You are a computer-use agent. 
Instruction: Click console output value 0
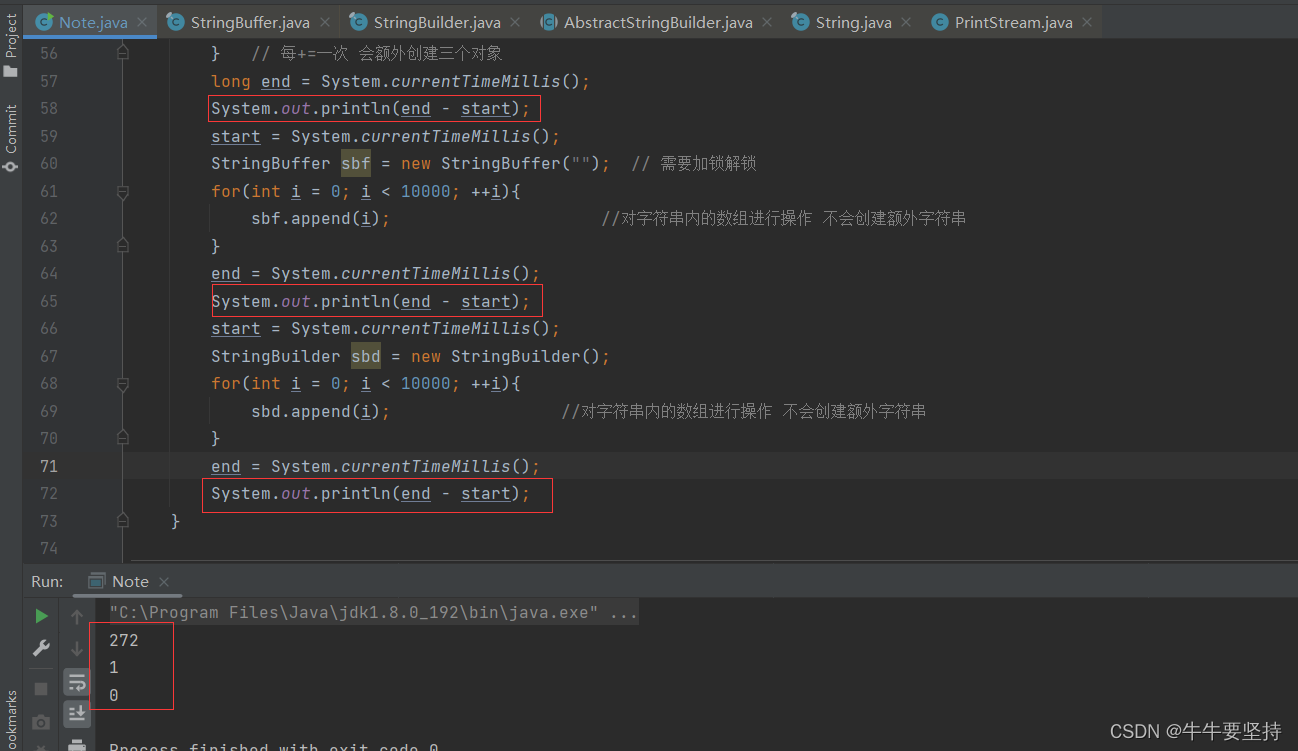pos(114,695)
